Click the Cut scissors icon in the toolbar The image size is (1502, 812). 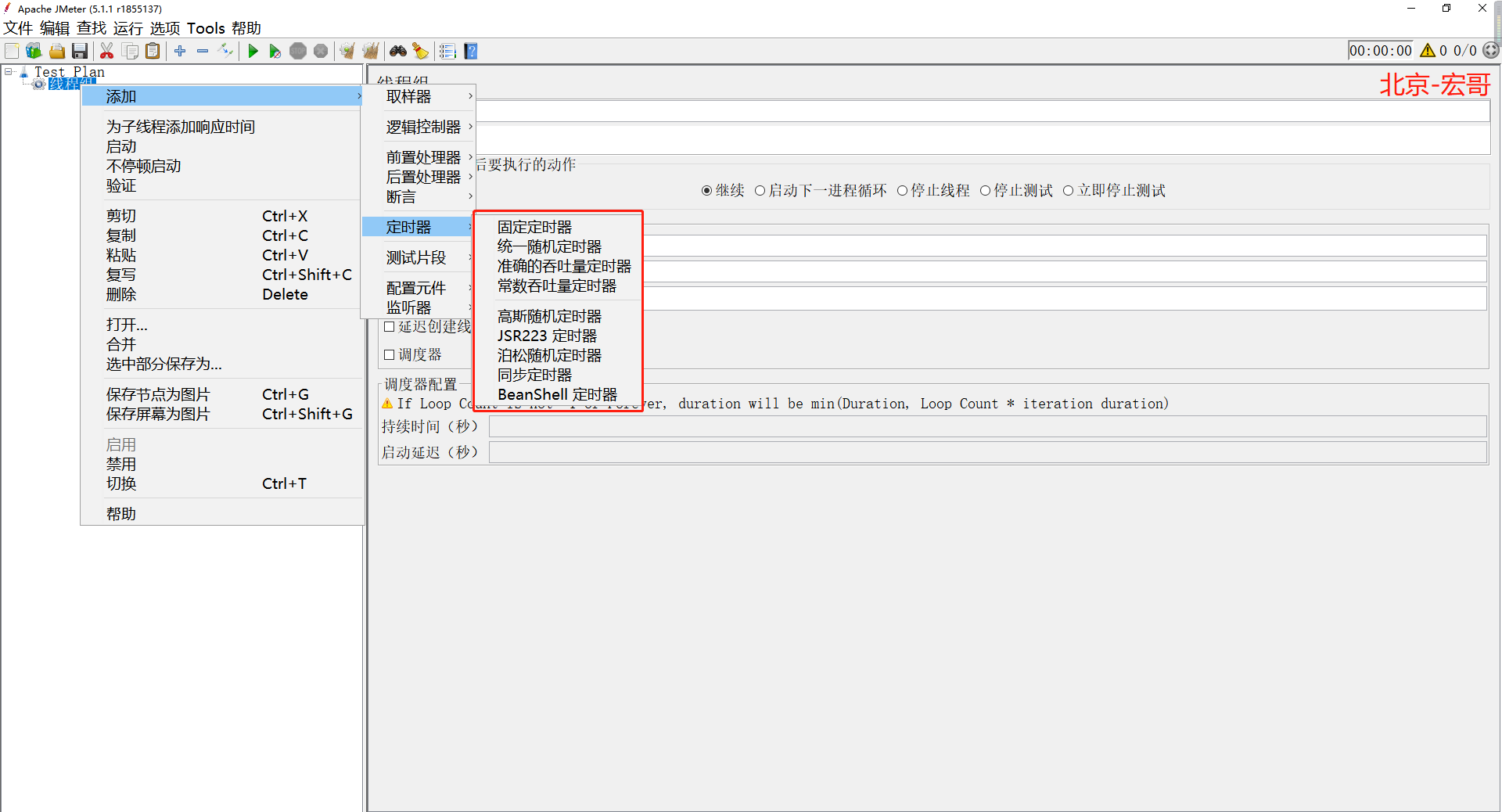(x=107, y=51)
